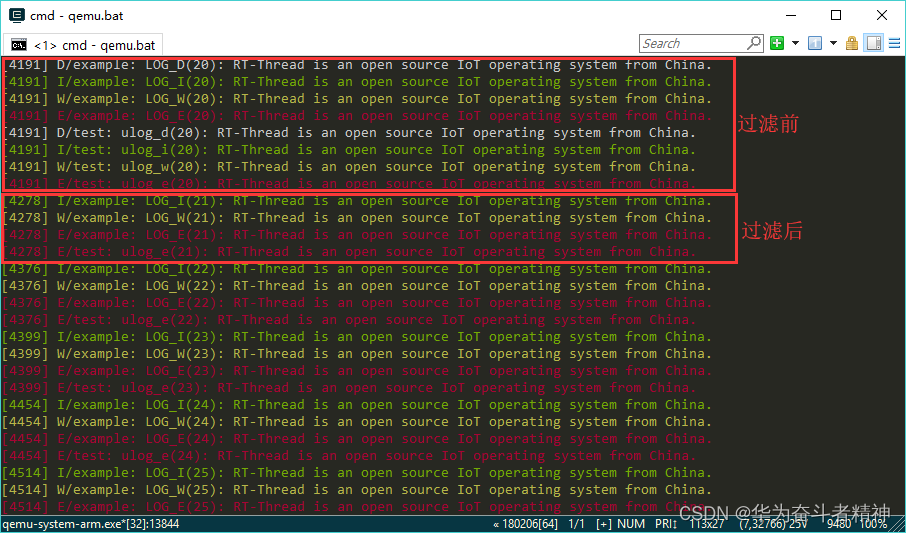Screen dimensions: 906x533
Task: Toggle the scroll buffer view icon
Action: click(874, 43)
